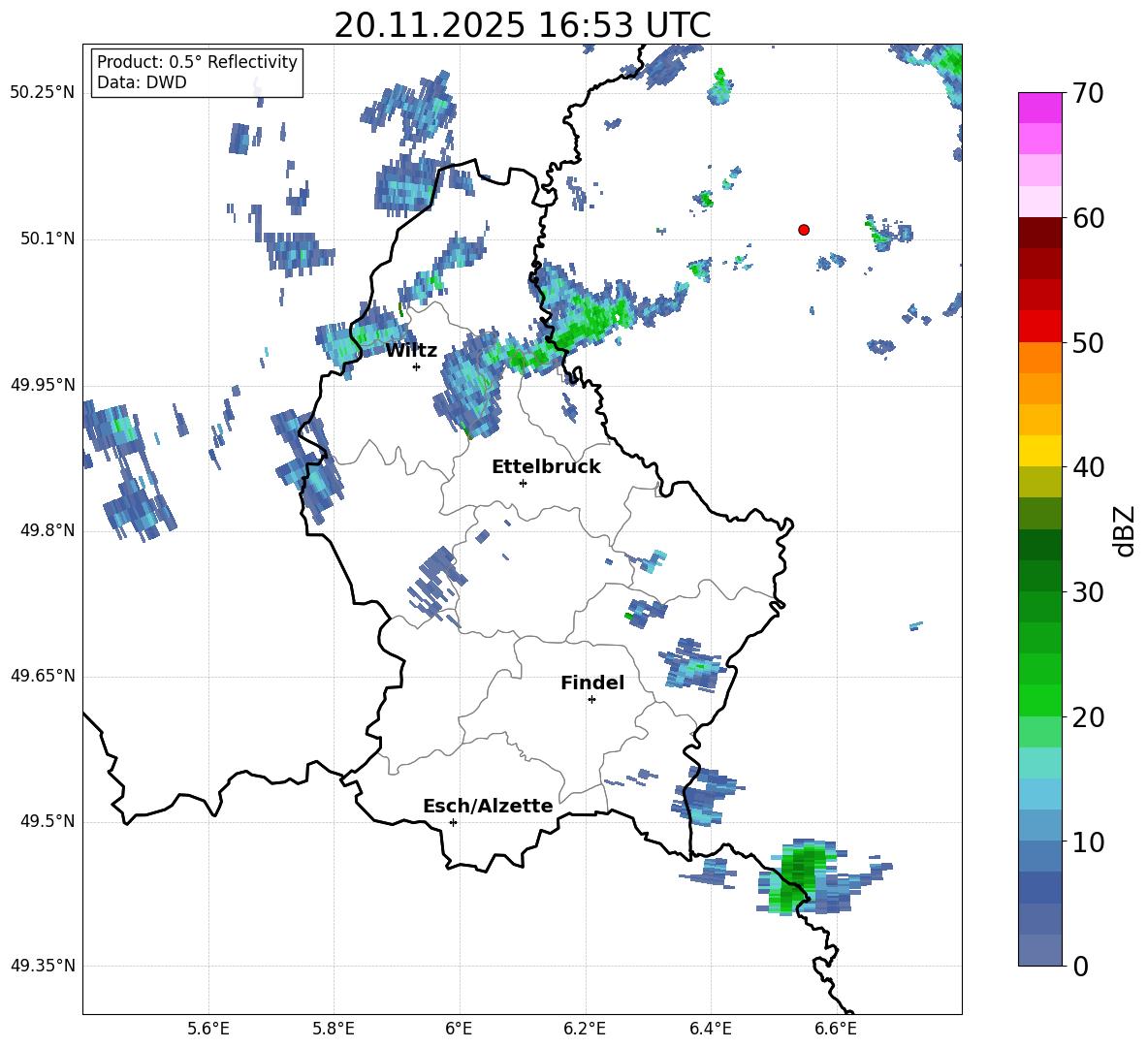Pick the bright green swatch above 20
The height and width of the screenshot is (1048, 1148).
[1040, 700]
